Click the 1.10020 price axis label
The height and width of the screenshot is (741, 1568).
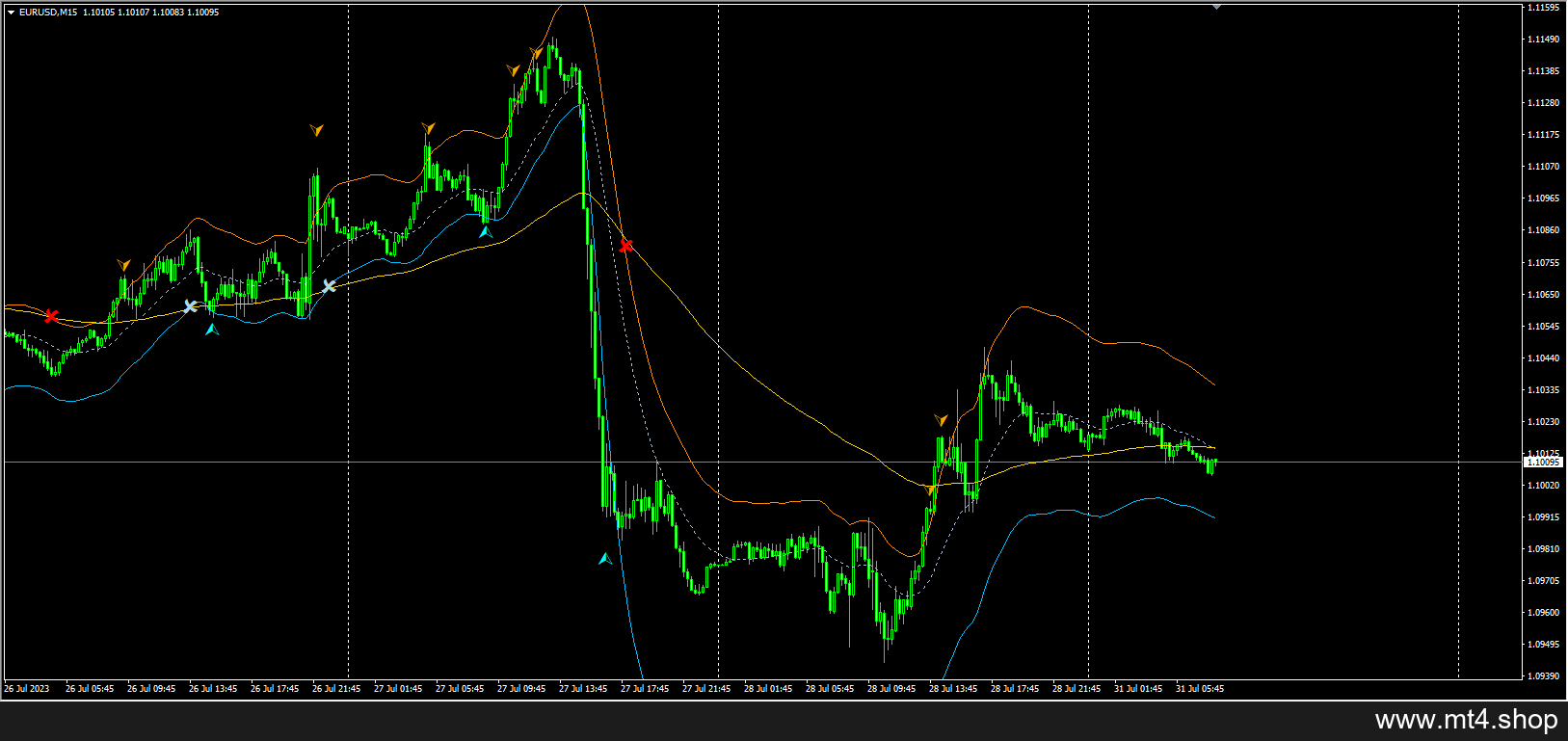coord(1544,486)
